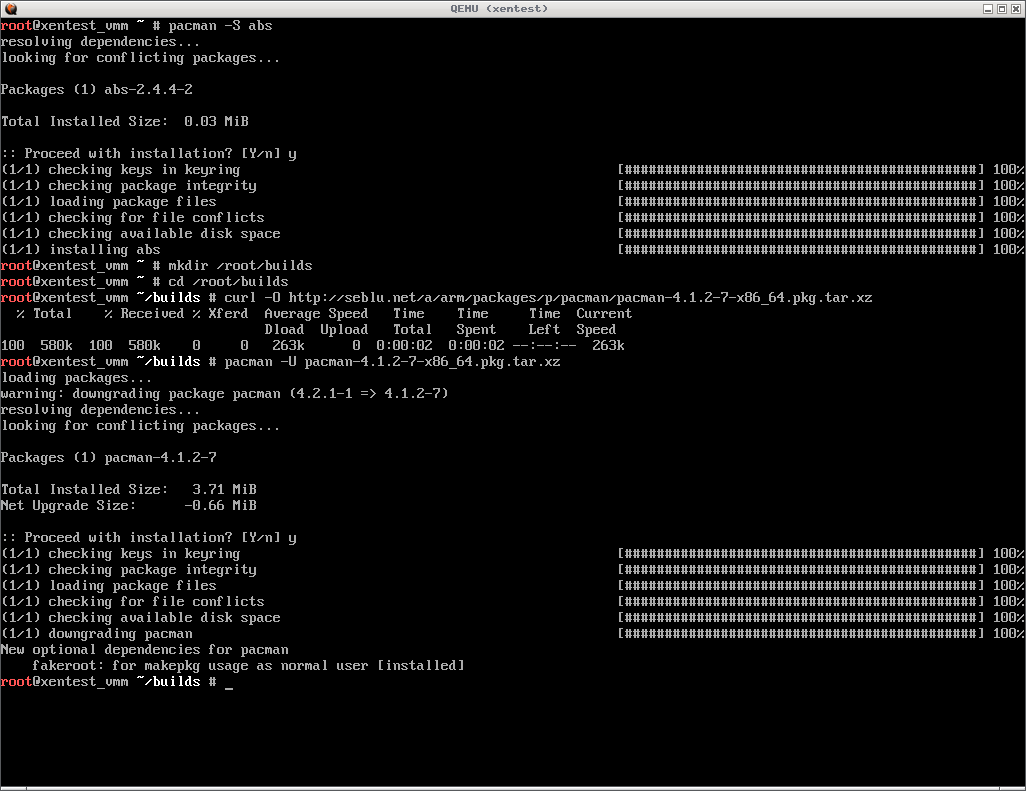
Task: Click the fakeroot optional dependency line
Action: pyautogui.click(x=248, y=666)
